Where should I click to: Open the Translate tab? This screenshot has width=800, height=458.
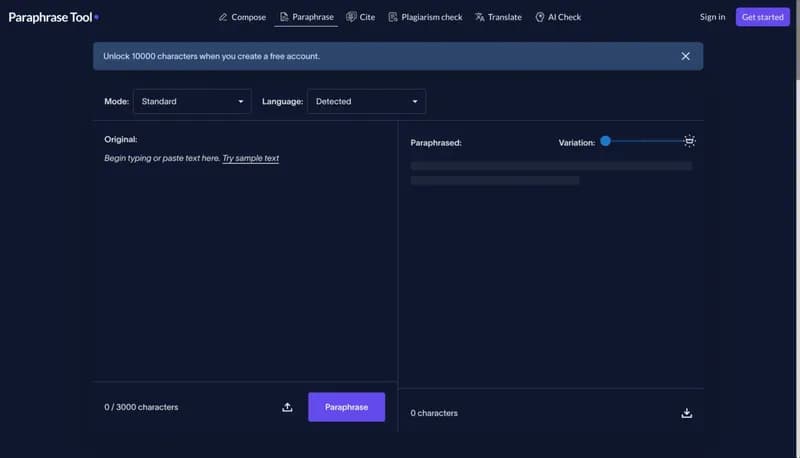pos(498,17)
